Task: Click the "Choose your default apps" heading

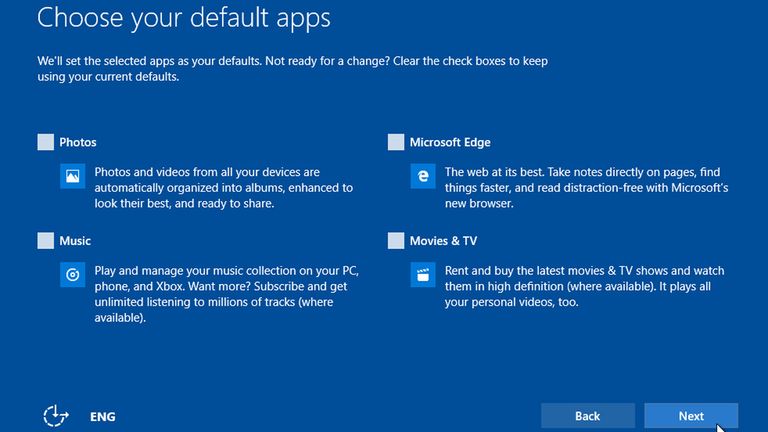Action: point(184,18)
